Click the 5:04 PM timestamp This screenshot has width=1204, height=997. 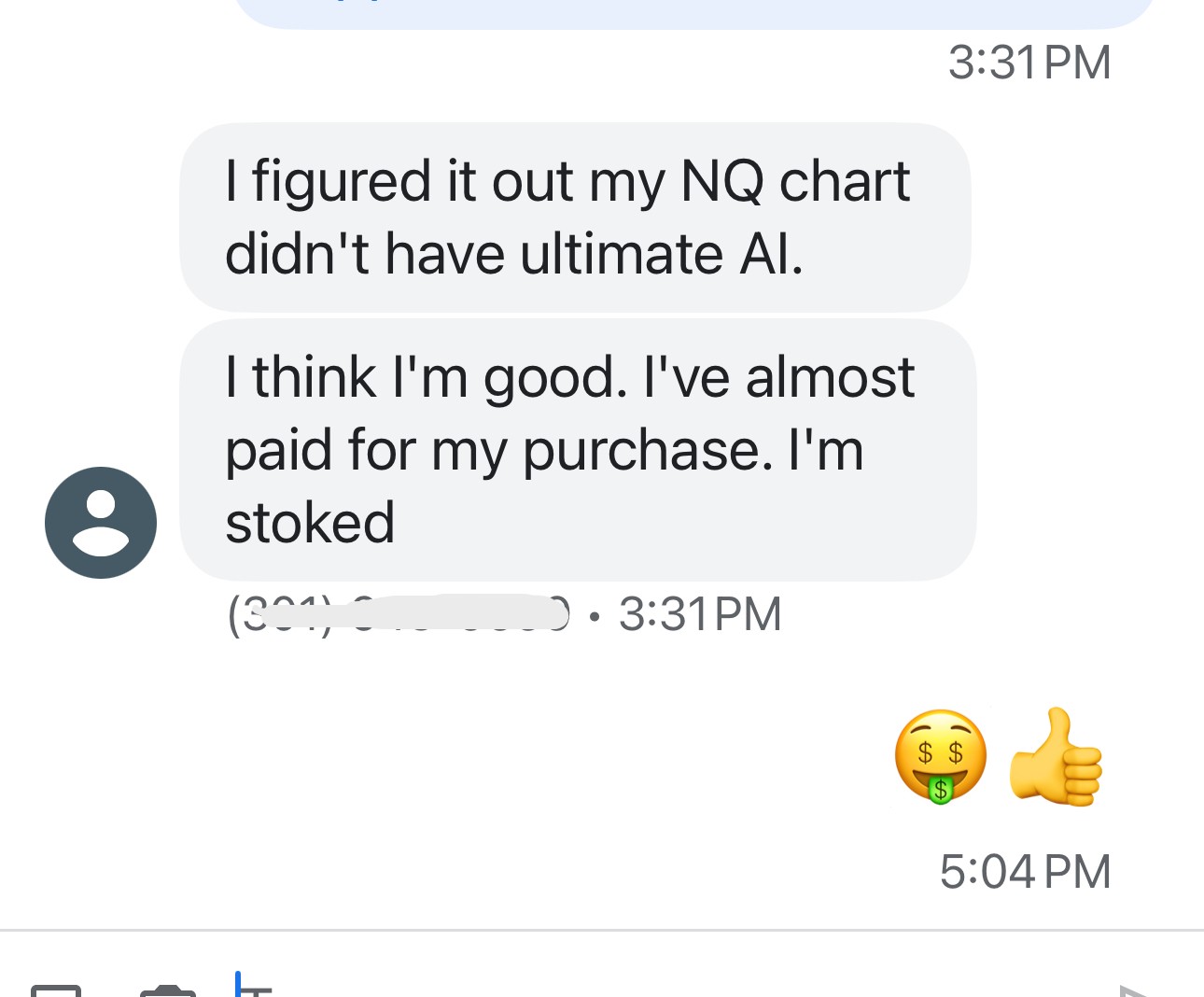point(1025,872)
